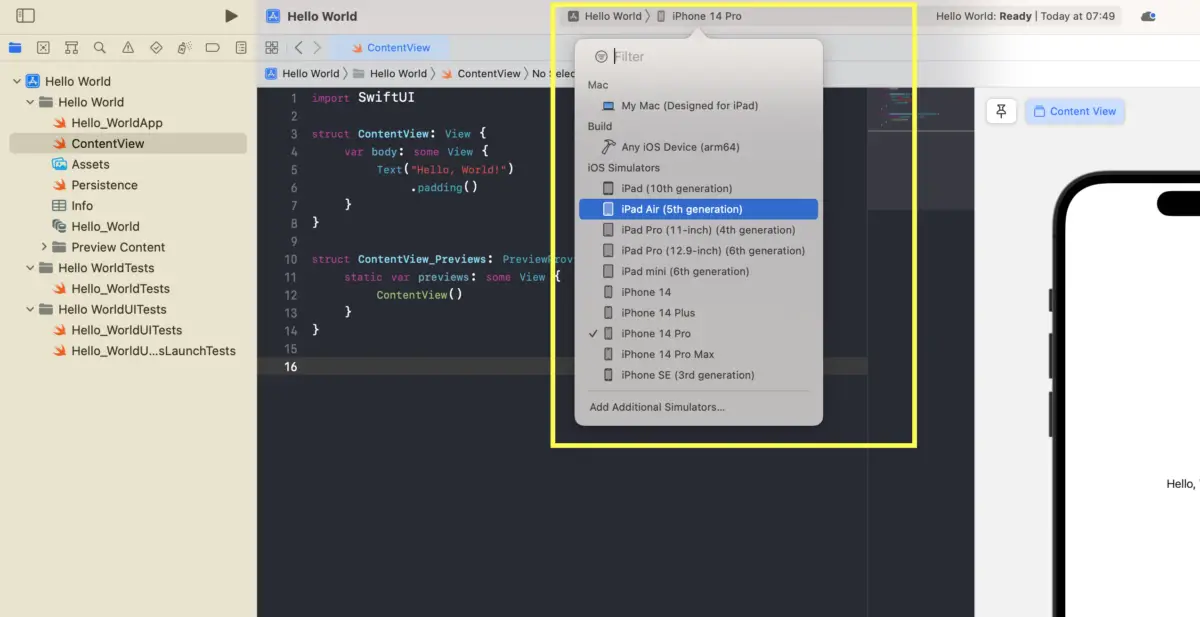Open the Hello_World data model file
Screen dimensions: 1200x617
point(128,226)
